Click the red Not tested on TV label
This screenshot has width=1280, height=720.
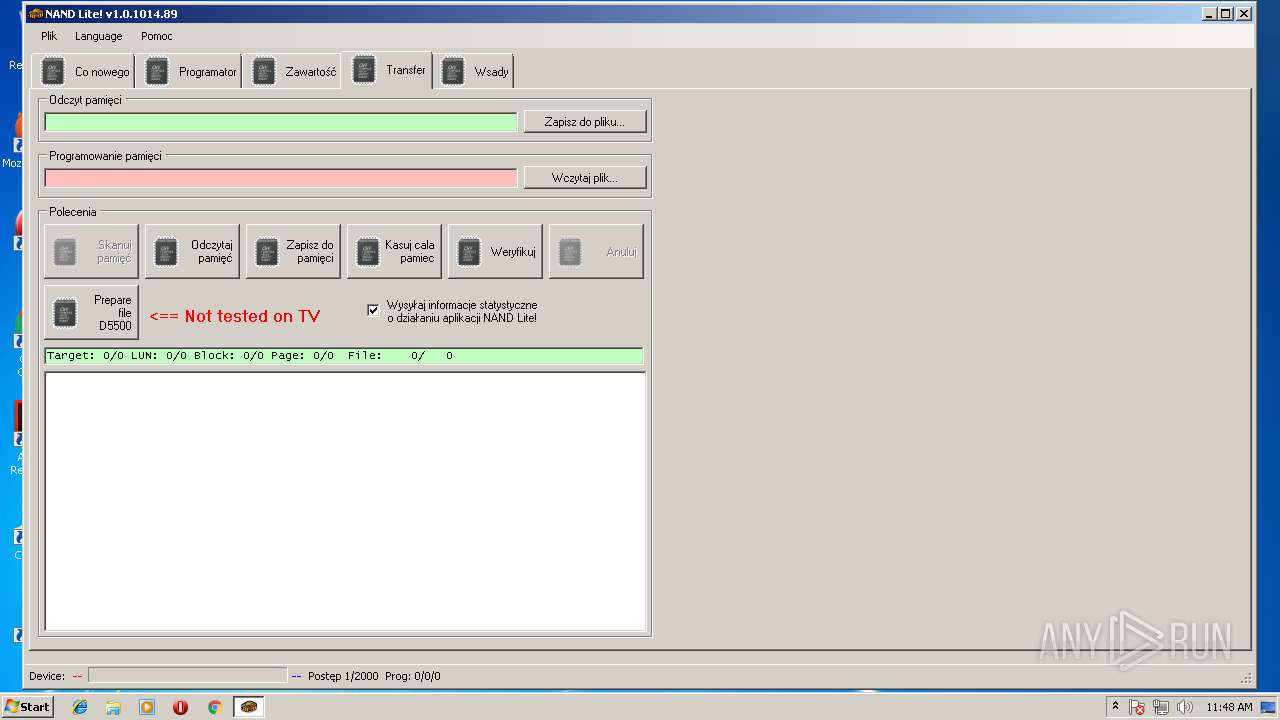(235, 316)
